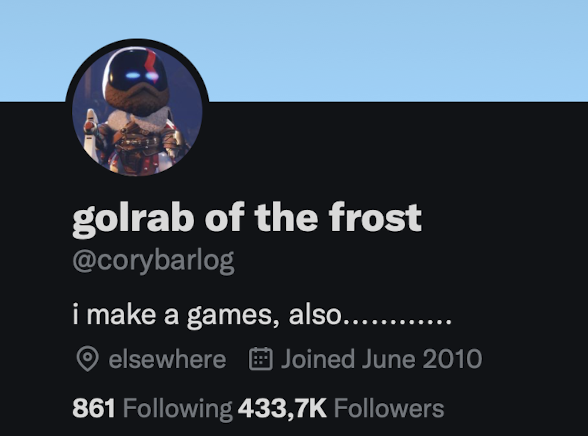Click the trailing dots after "also"
Viewport: 588px width, 436px height.
point(397,322)
